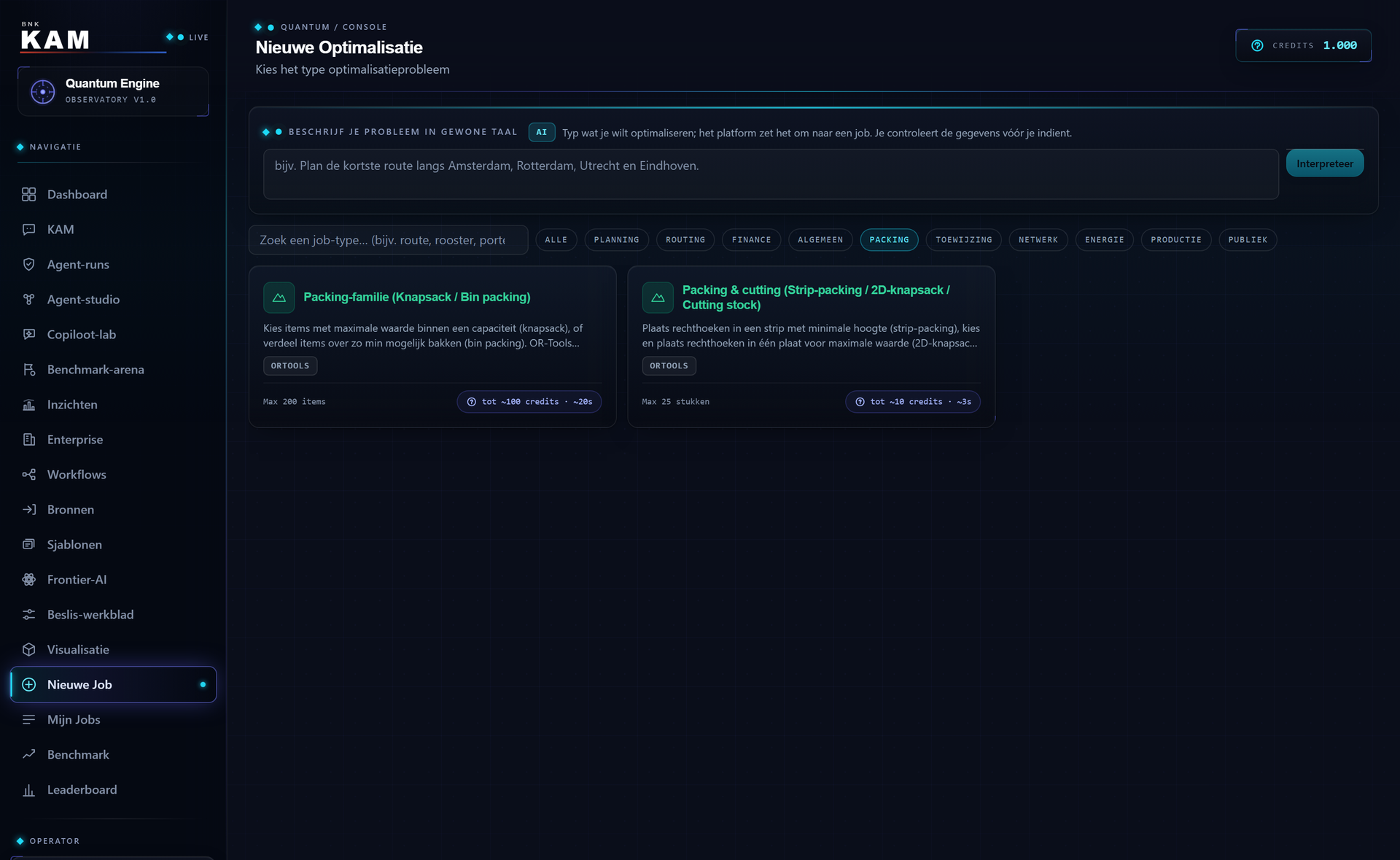Click the Mijn Jobs list icon
The height and width of the screenshot is (860, 1400).
coord(28,719)
